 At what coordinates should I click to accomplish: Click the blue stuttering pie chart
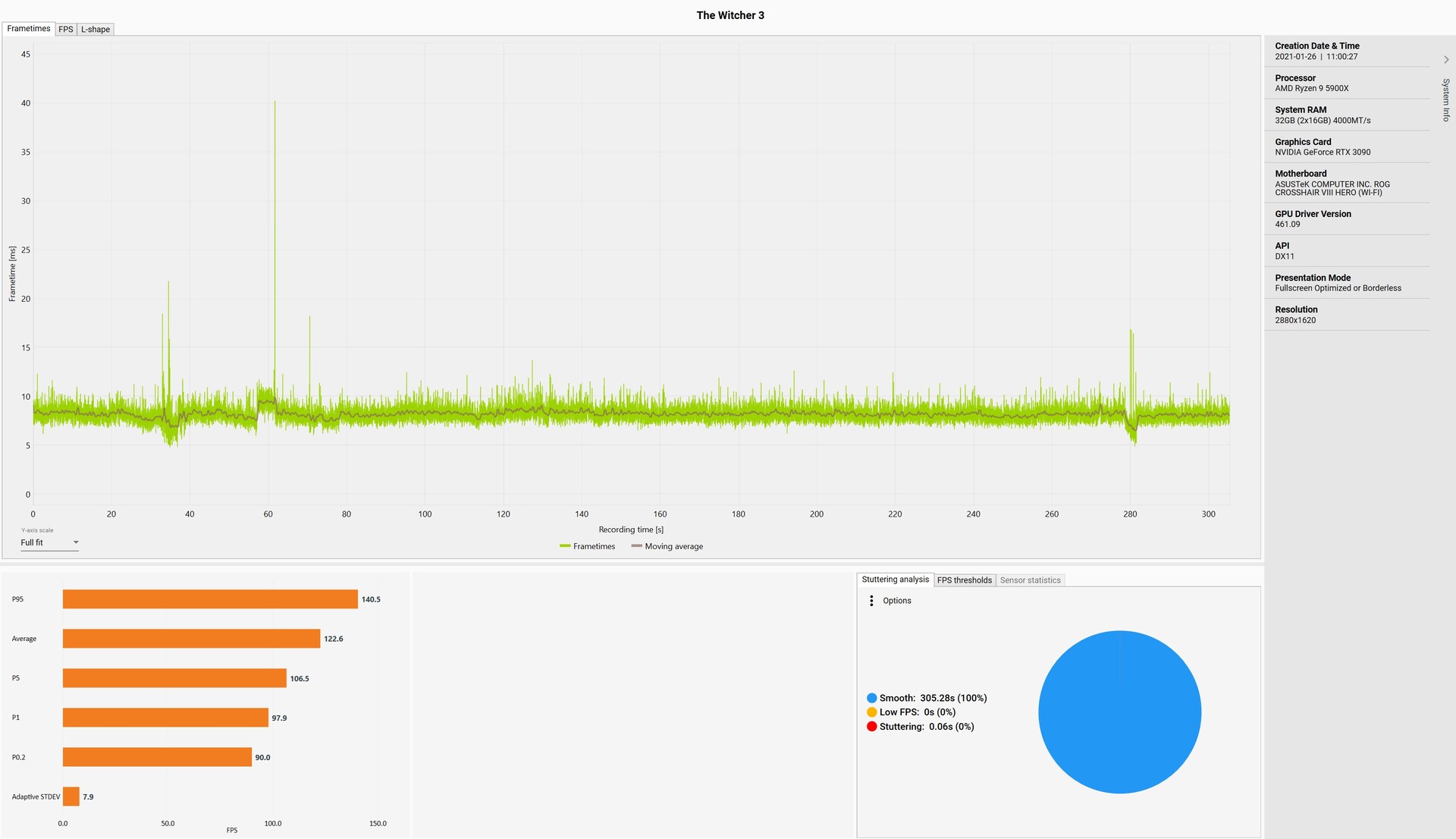1119,712
